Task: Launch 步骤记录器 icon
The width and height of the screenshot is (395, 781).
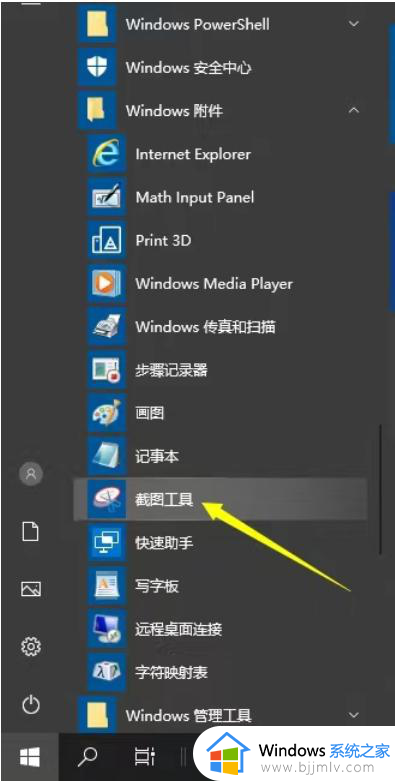Action: [x=106, y=370]
